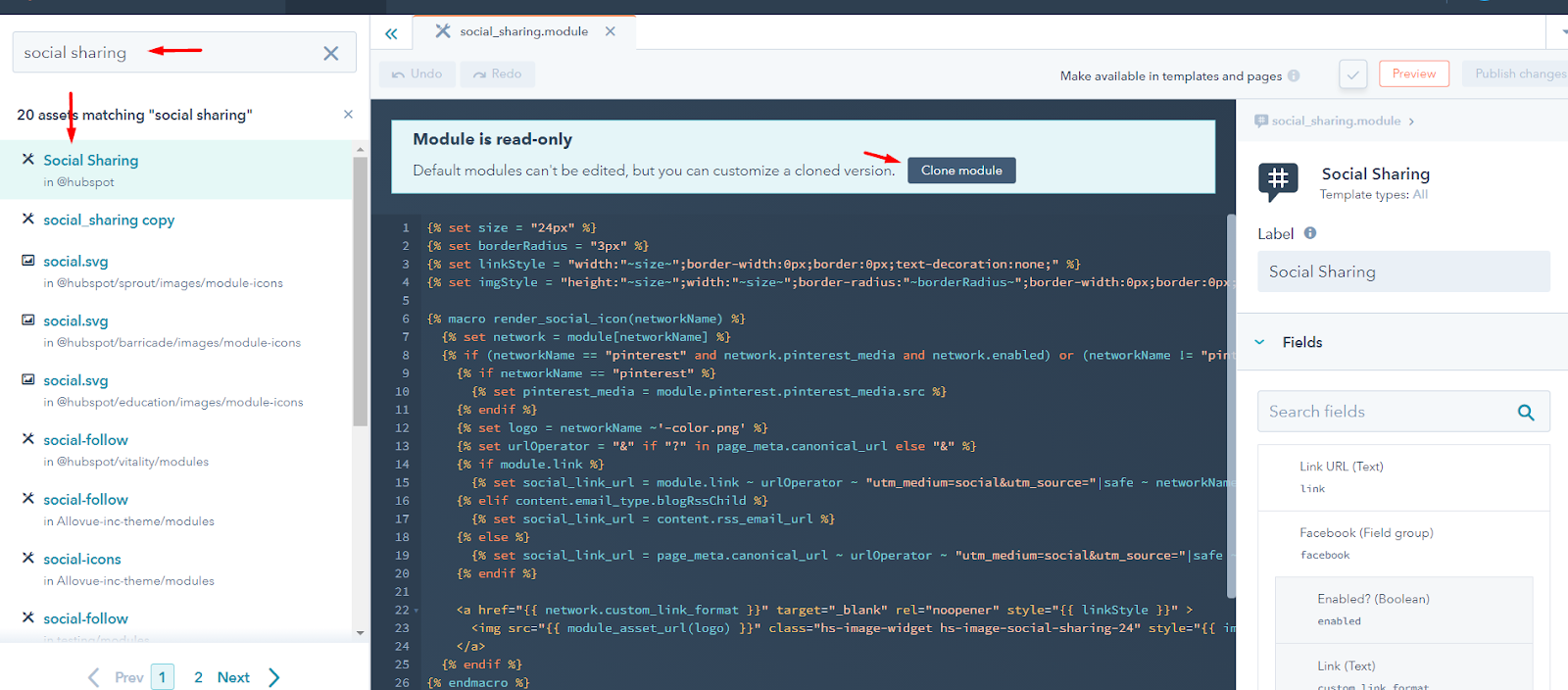Image resolution: width=1568 pixels, height=690 pixels.
Task: Click the code editor vertical scrollbar
Action: pos(1232,406)
